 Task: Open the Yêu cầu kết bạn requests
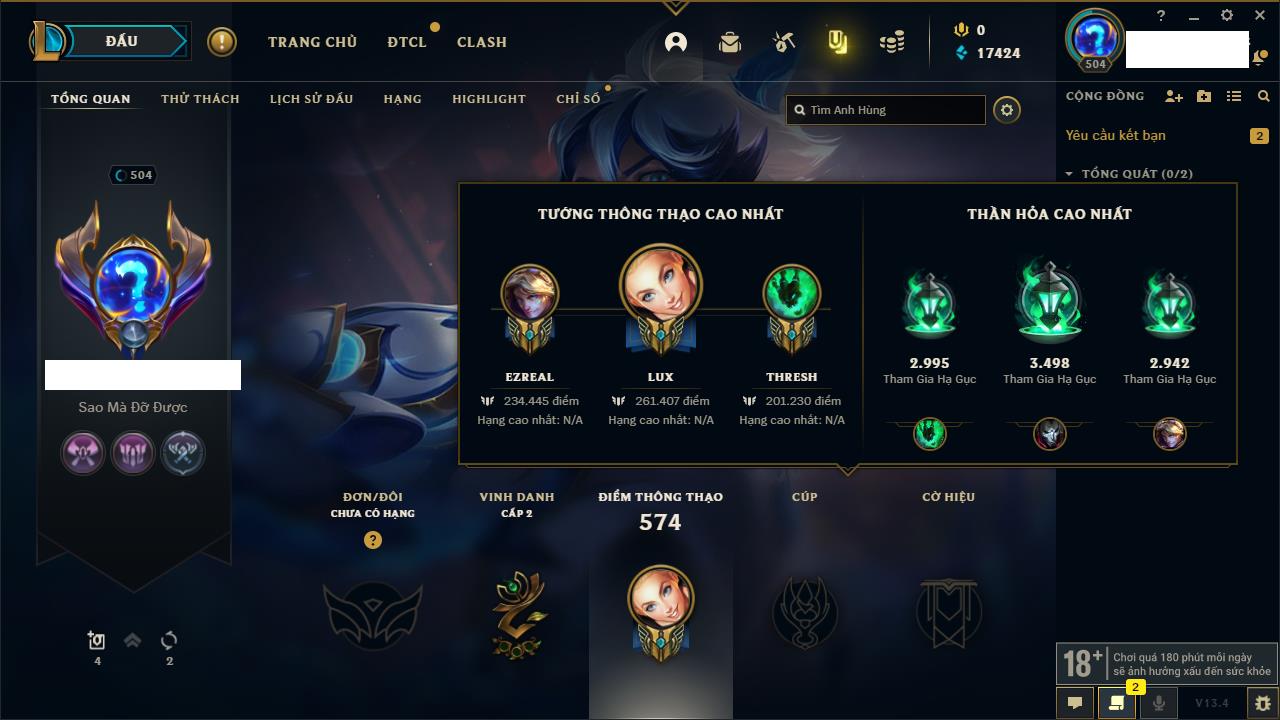1116,135
